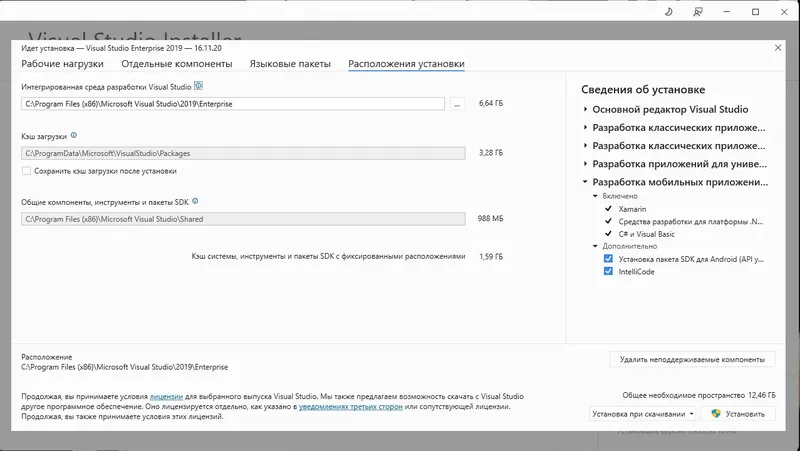Click Средства разработки для платформы .N... item

(x=691, y=221)
